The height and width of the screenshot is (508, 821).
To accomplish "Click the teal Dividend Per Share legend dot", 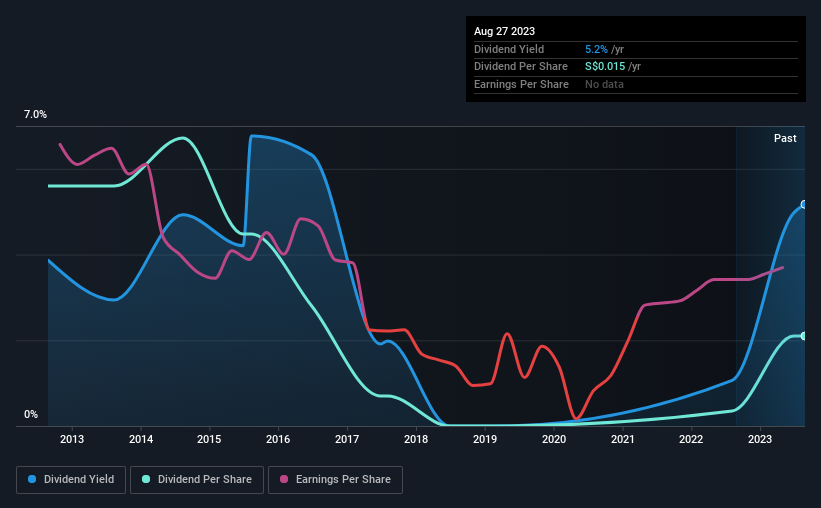I will (x=146, y=479).
